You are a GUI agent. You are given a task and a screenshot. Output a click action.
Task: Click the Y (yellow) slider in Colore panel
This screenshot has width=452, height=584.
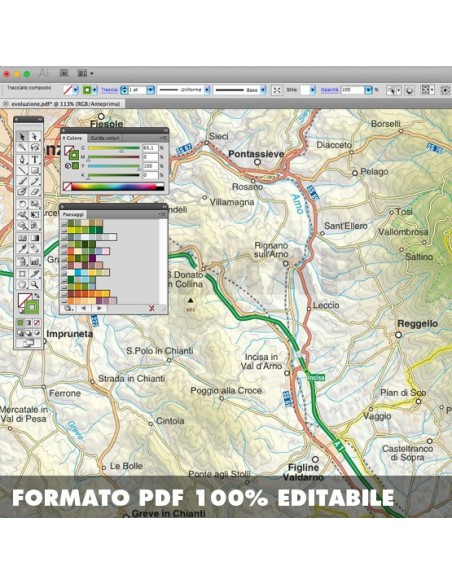tap(114, 166)
